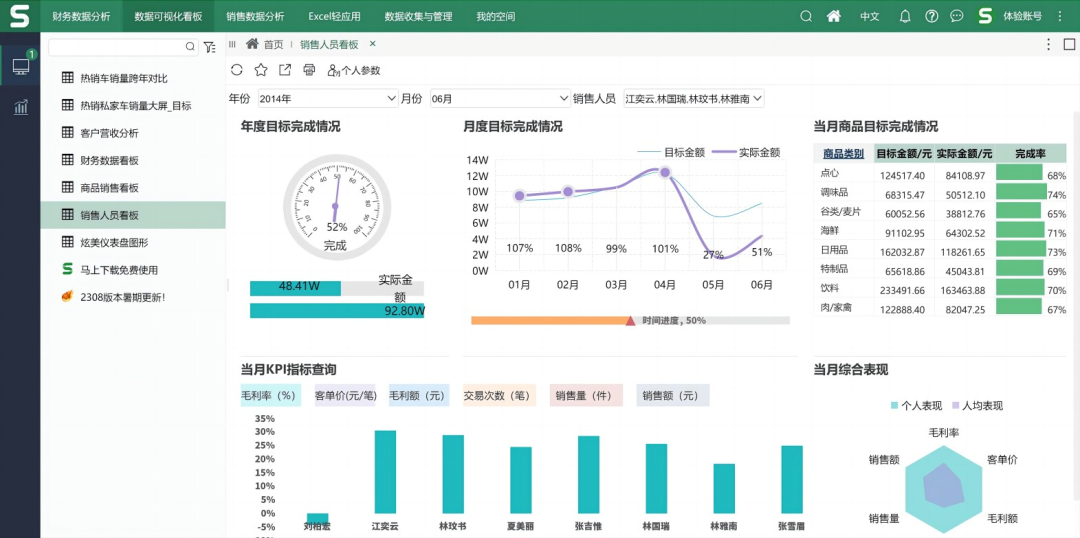This screenshot has width=1080, height=538.
Task: Close the 销售人员看板 tab
Action: tap(373, 43)
